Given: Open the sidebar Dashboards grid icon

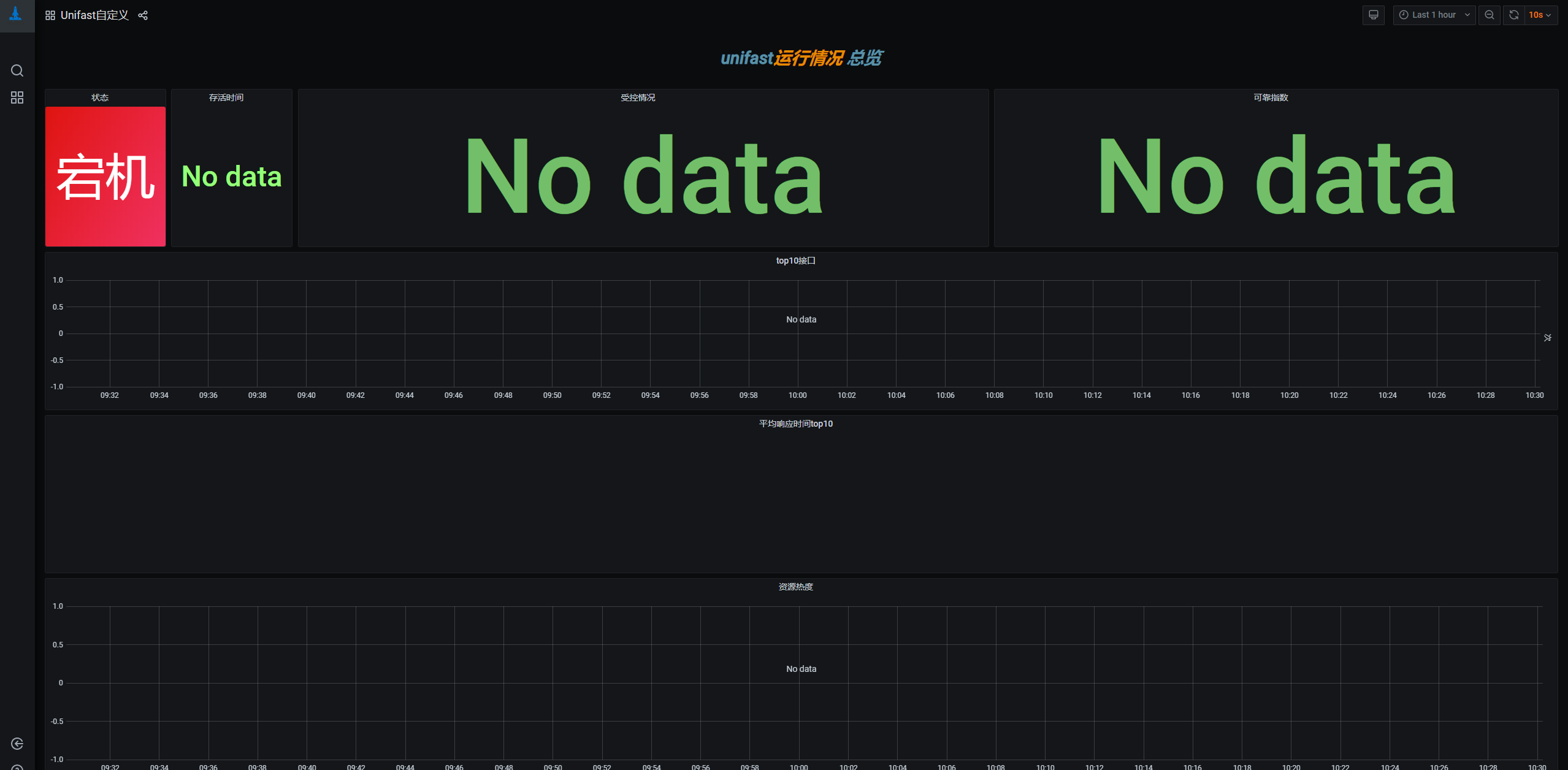Looking at the screenshot, I should coord(17,98).
